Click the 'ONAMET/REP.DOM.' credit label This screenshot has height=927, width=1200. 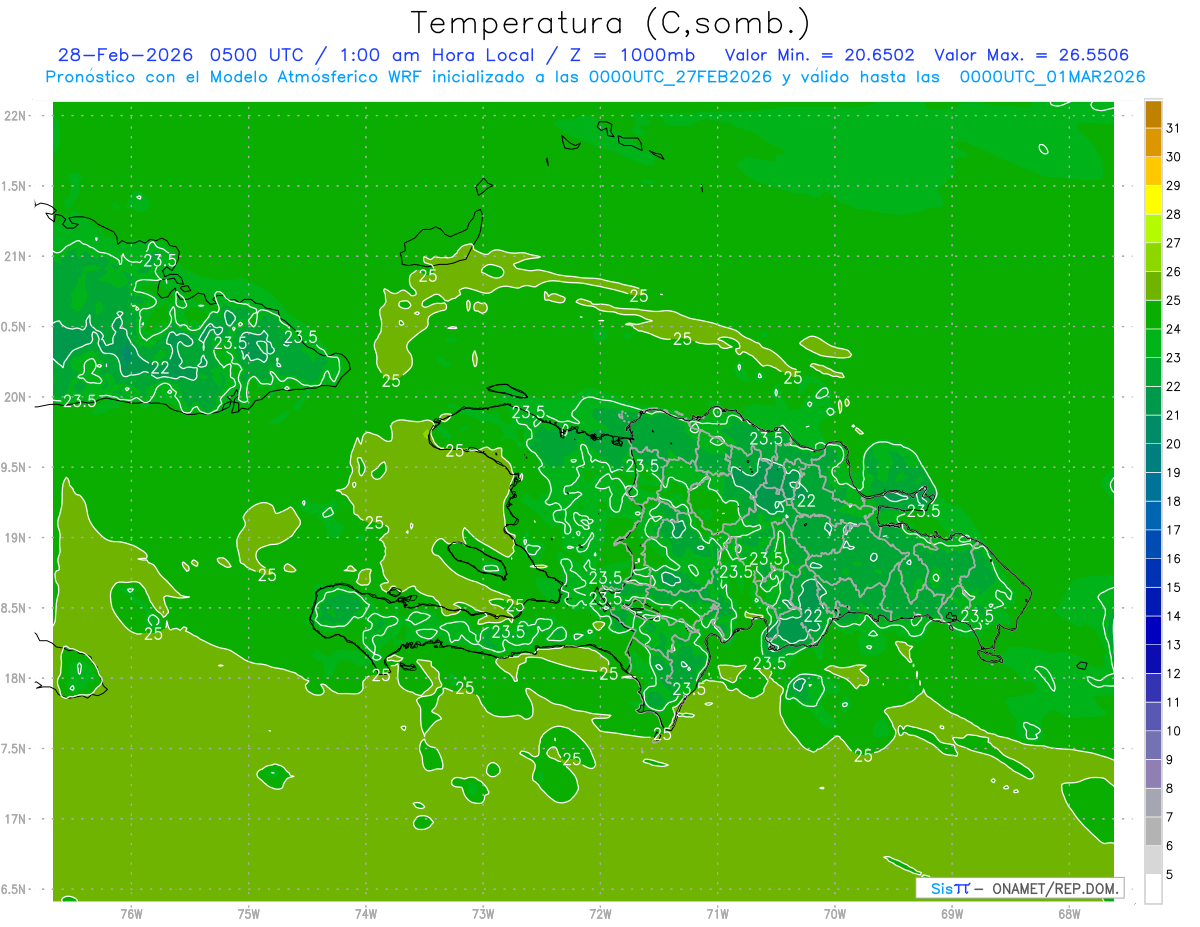[x=1056, y=889]
